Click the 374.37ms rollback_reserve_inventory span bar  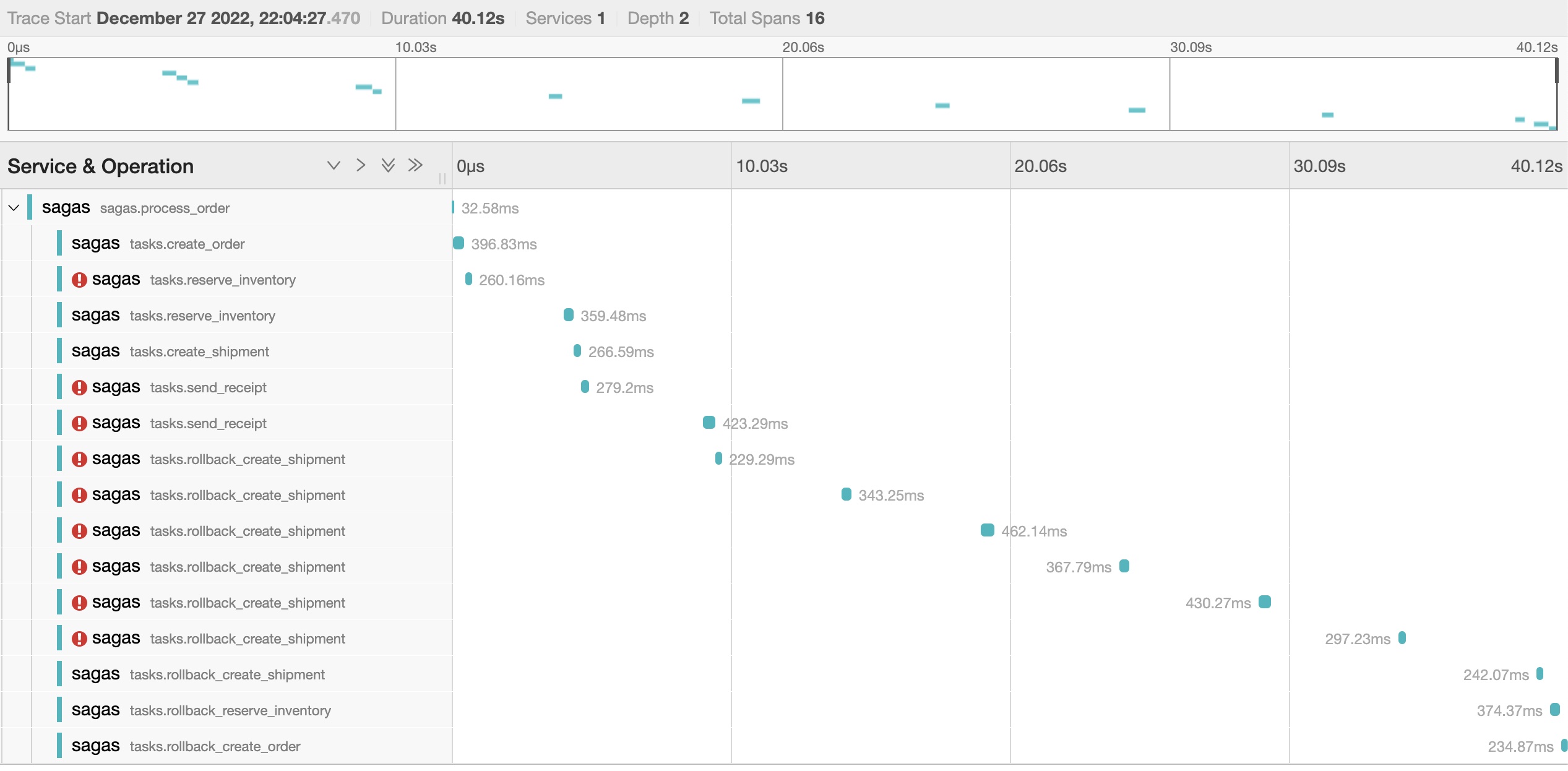[x=1555, y=710]
